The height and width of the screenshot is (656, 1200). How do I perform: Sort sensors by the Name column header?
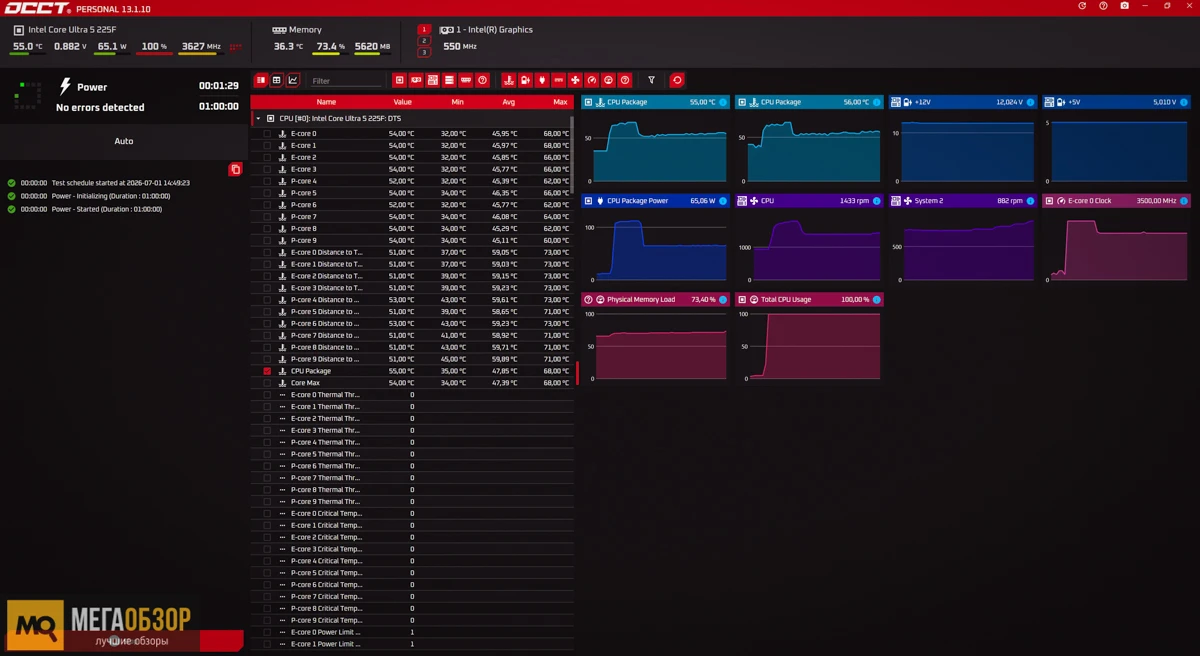pos(326,102)
